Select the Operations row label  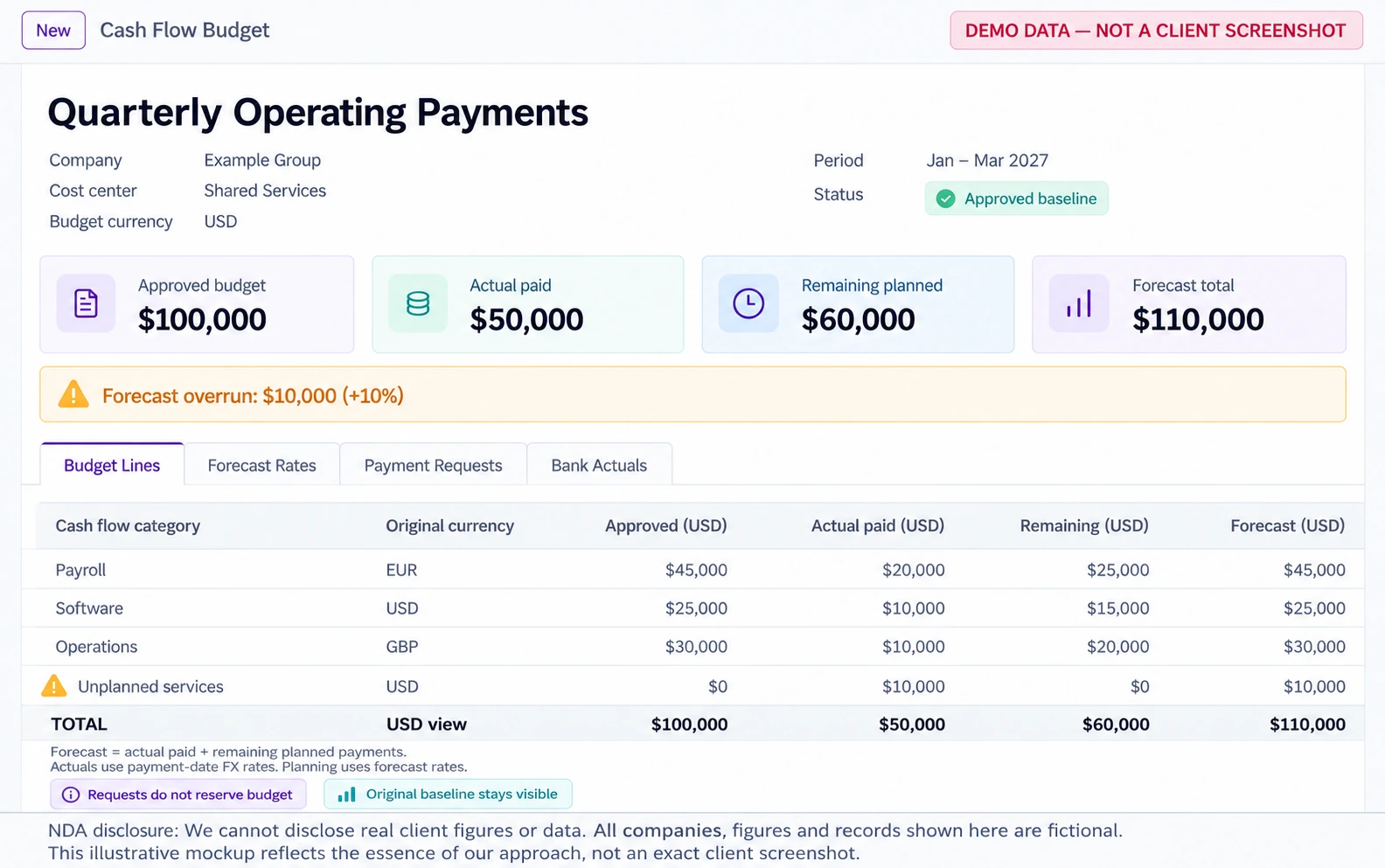click(96, 647)
